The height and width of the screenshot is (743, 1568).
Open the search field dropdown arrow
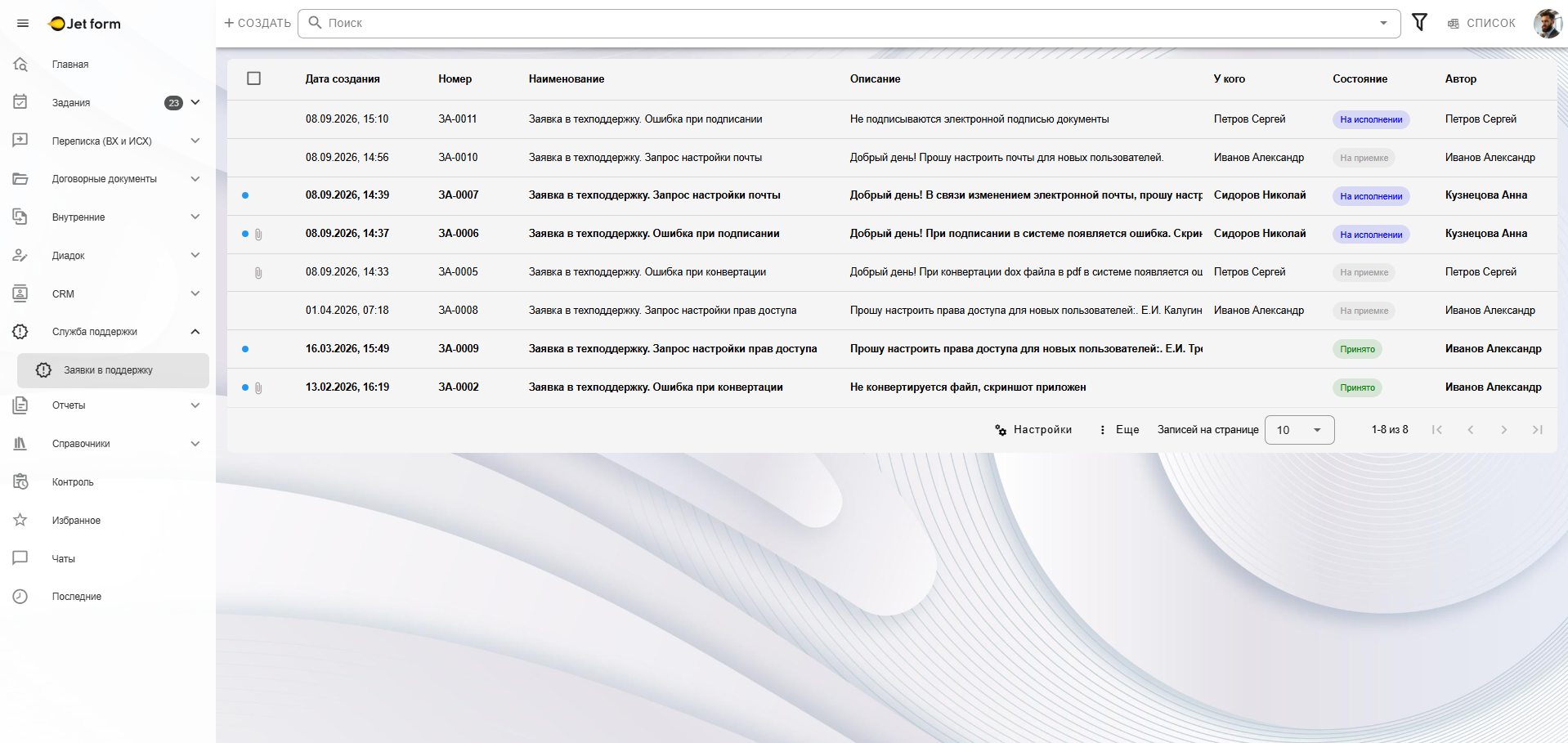point(1383,23)
